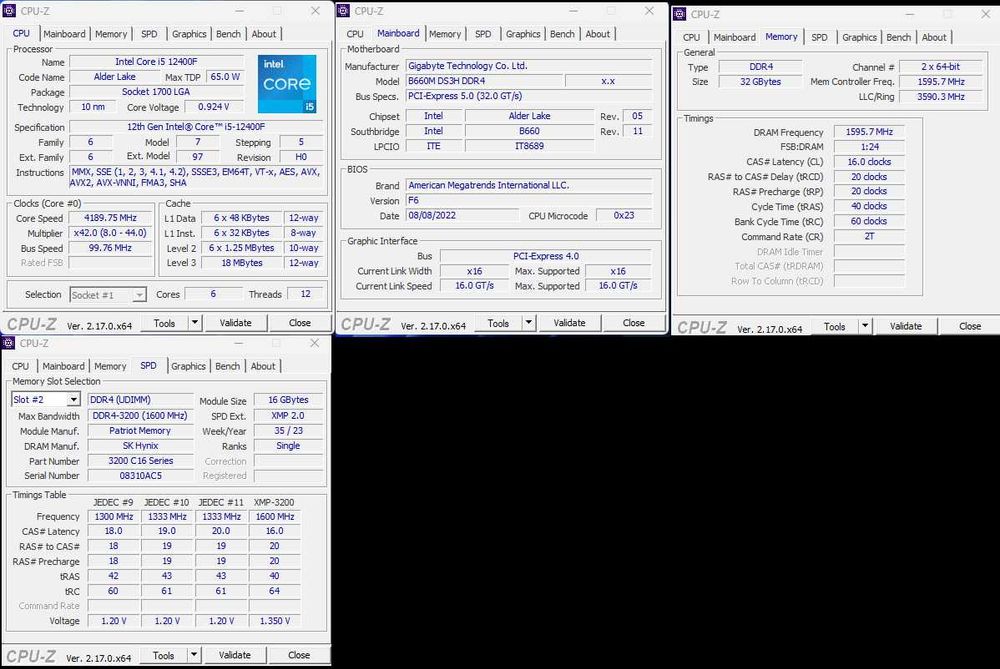1000x669 pixels.
Task: Click Validate in the Memory window
Action: [906, 326]
